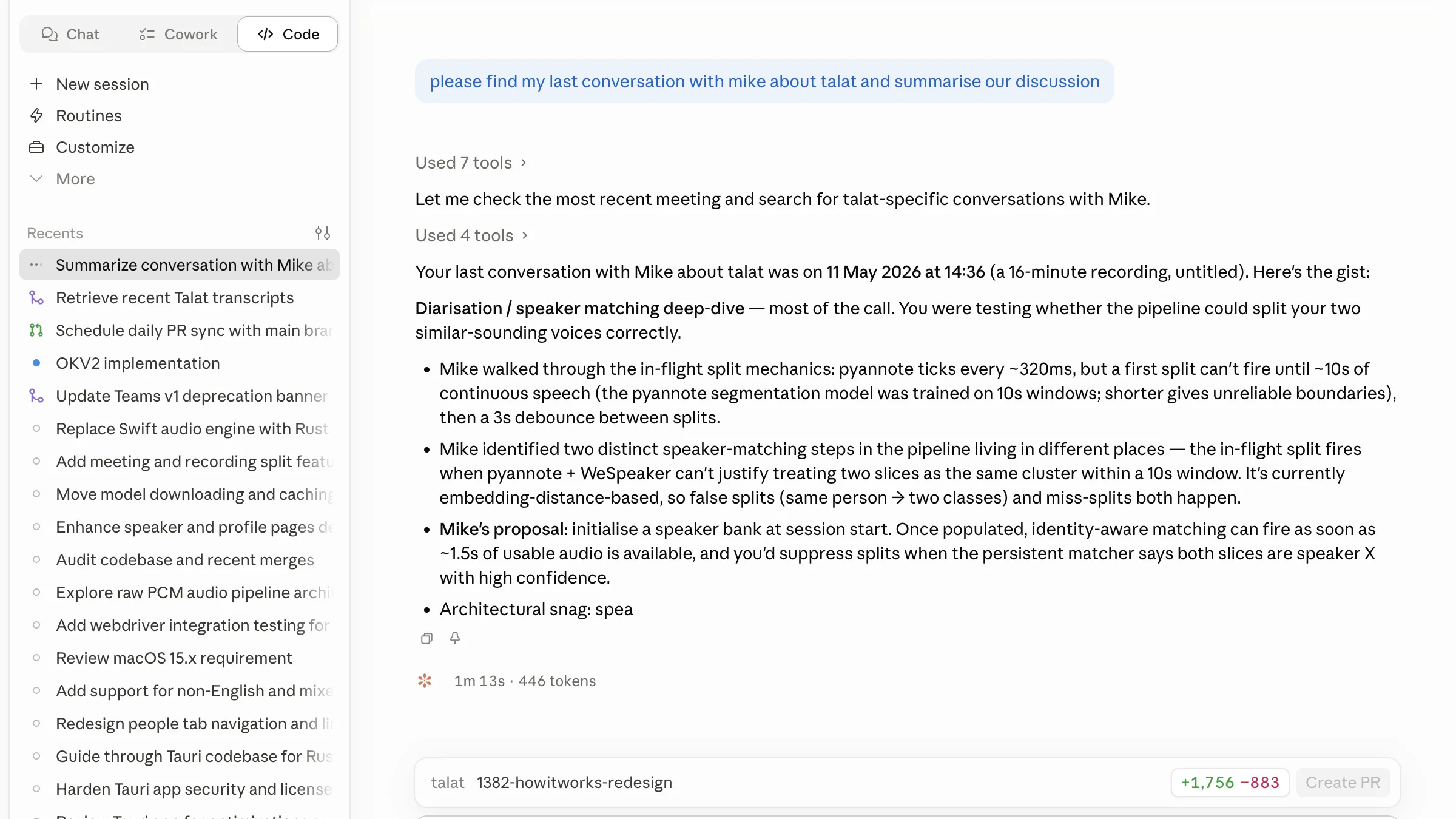
Task: Open the options dots on Summarize conversation session
Action: coord(36,265)
